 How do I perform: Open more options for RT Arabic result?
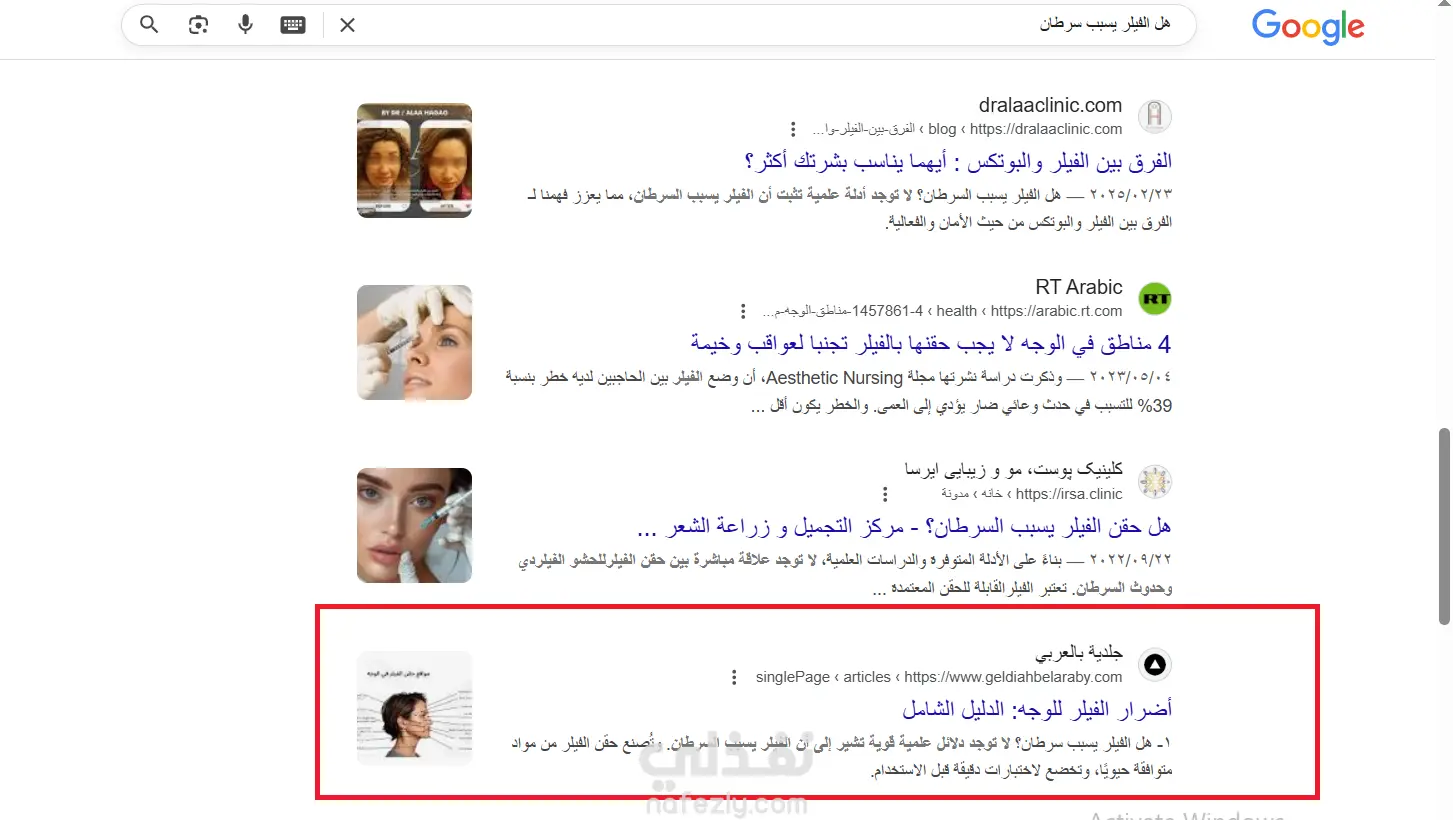coord(743,311)
